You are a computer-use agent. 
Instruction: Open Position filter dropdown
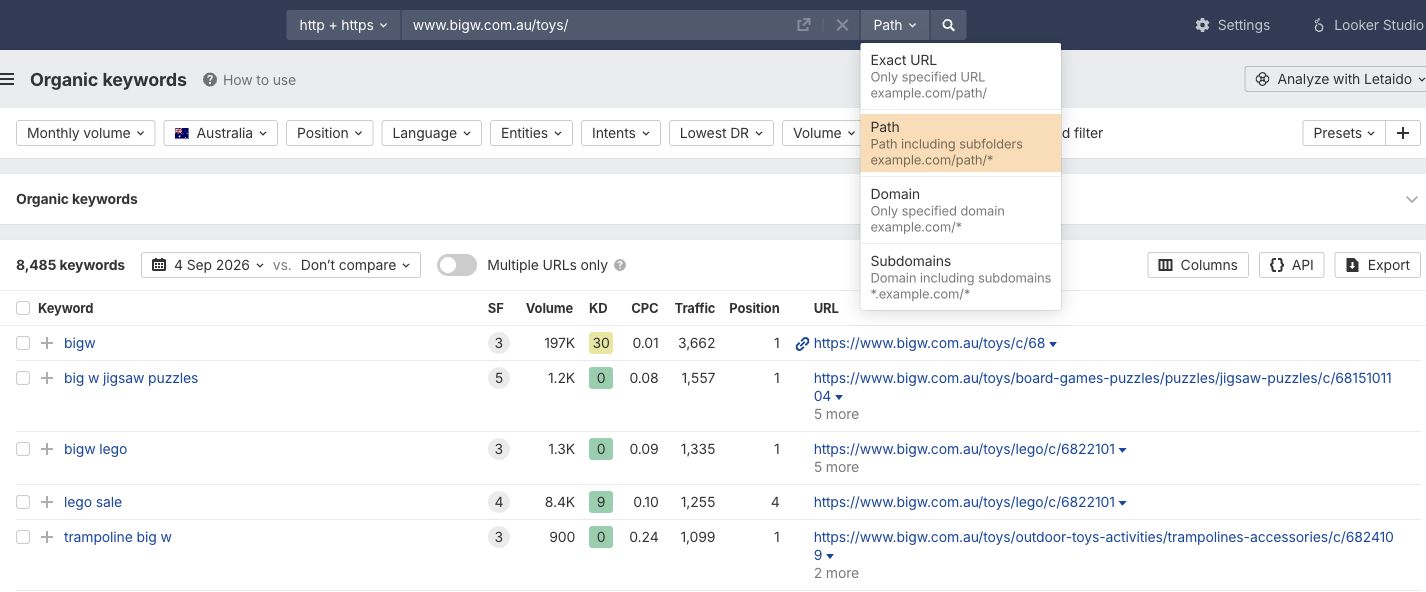(x=329, y=133)
